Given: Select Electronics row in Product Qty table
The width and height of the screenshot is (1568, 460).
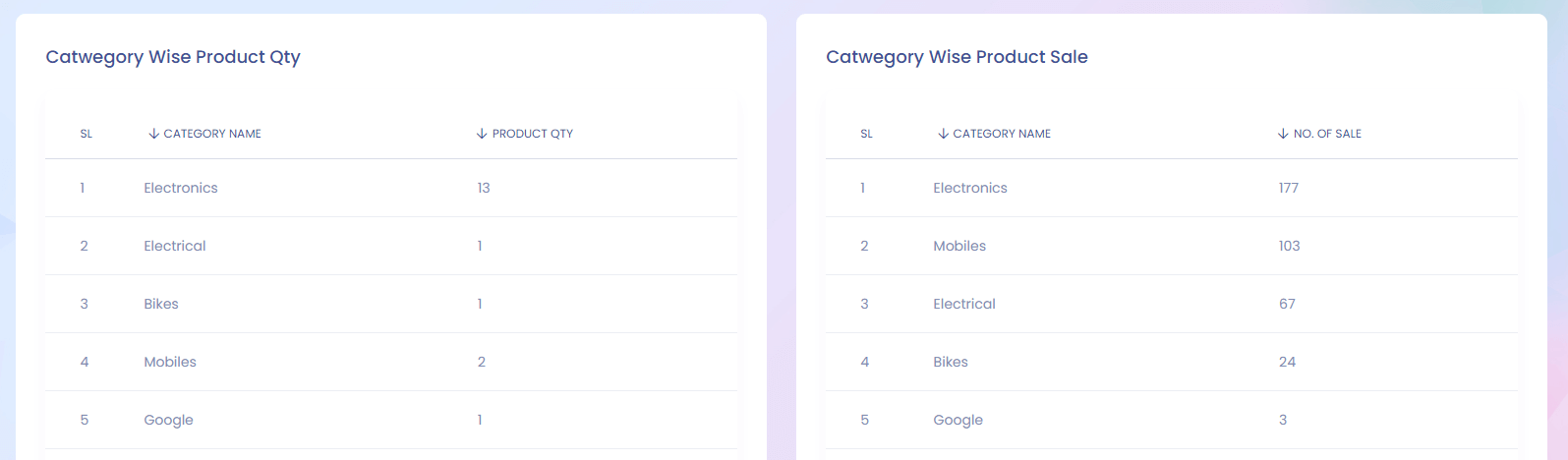Looking at the screenshot, I should 181,188.
